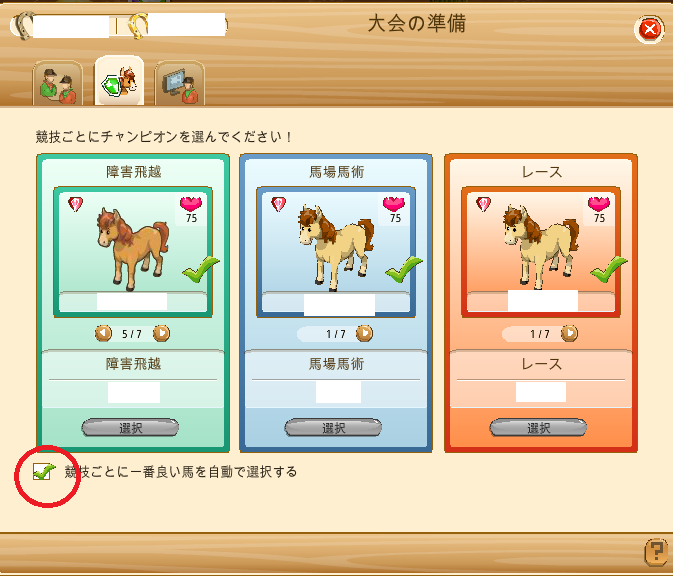Open help via question mark icon
The width and height of the screenshot is (673, 576).
click(x=656, y=552)
